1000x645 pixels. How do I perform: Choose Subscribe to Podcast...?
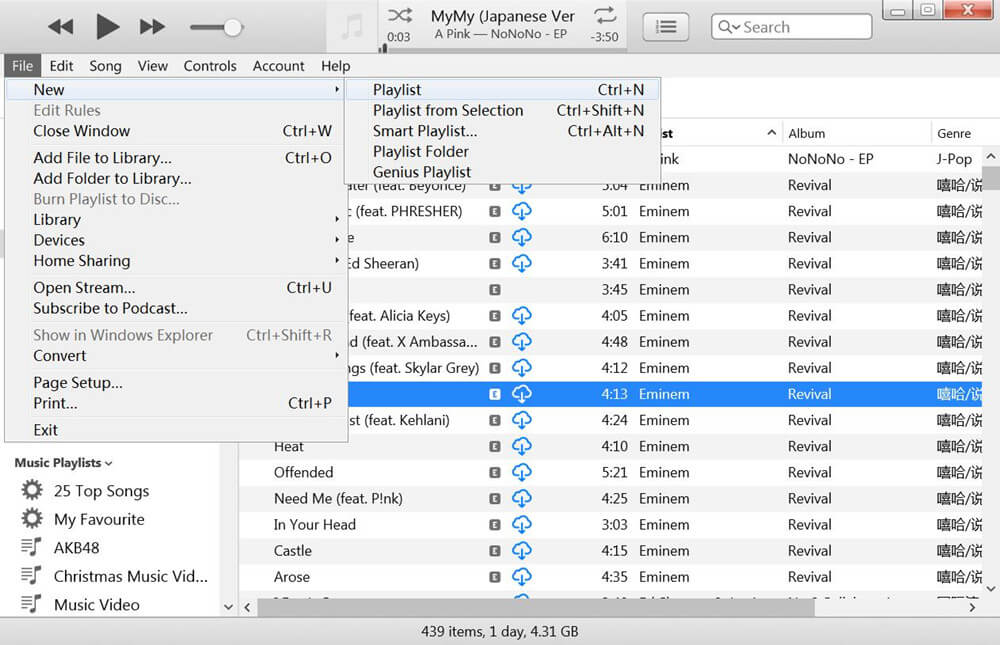click(x=176, y=308)
